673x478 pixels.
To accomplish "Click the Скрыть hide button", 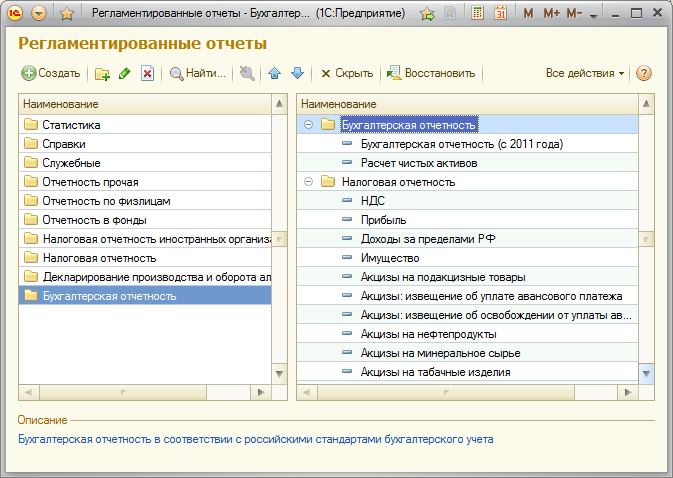I will (346, 73).
